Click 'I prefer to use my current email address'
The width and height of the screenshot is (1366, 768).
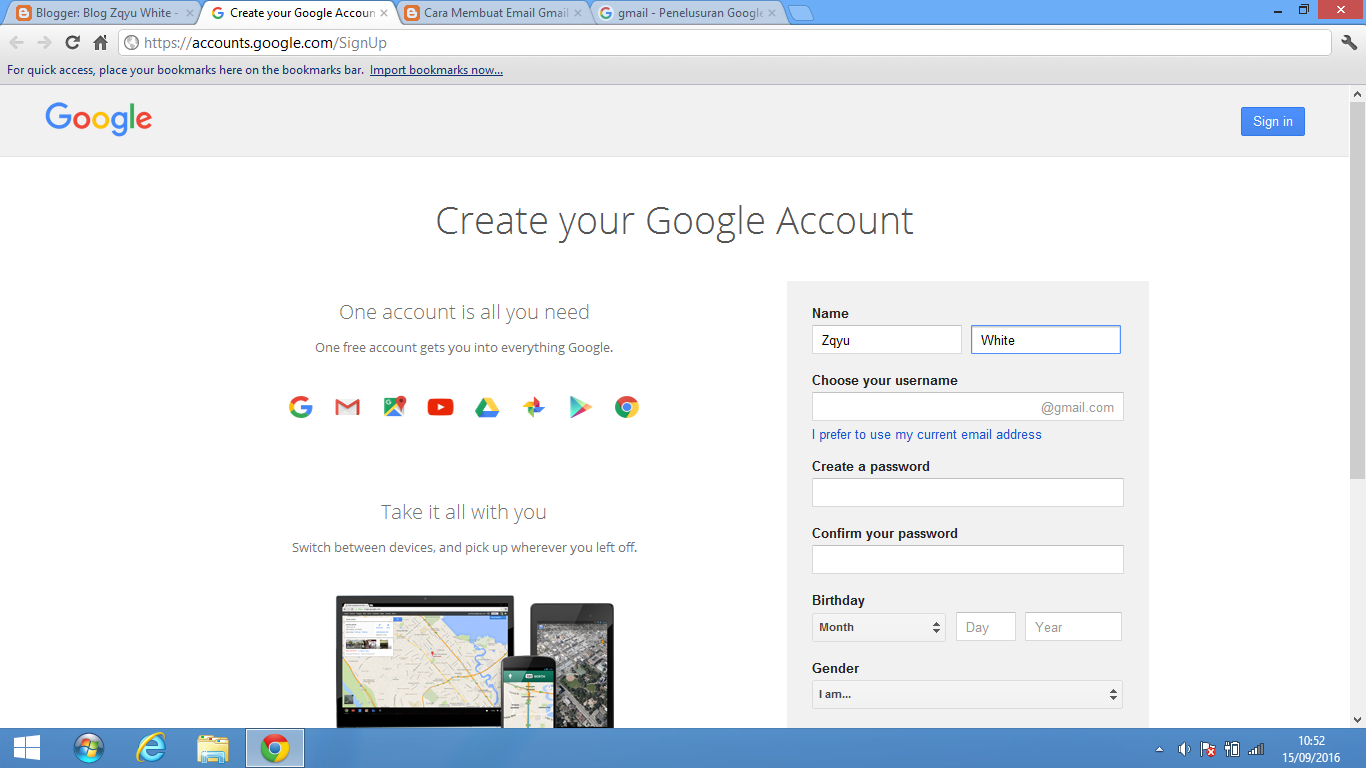(x=927, y=434)
